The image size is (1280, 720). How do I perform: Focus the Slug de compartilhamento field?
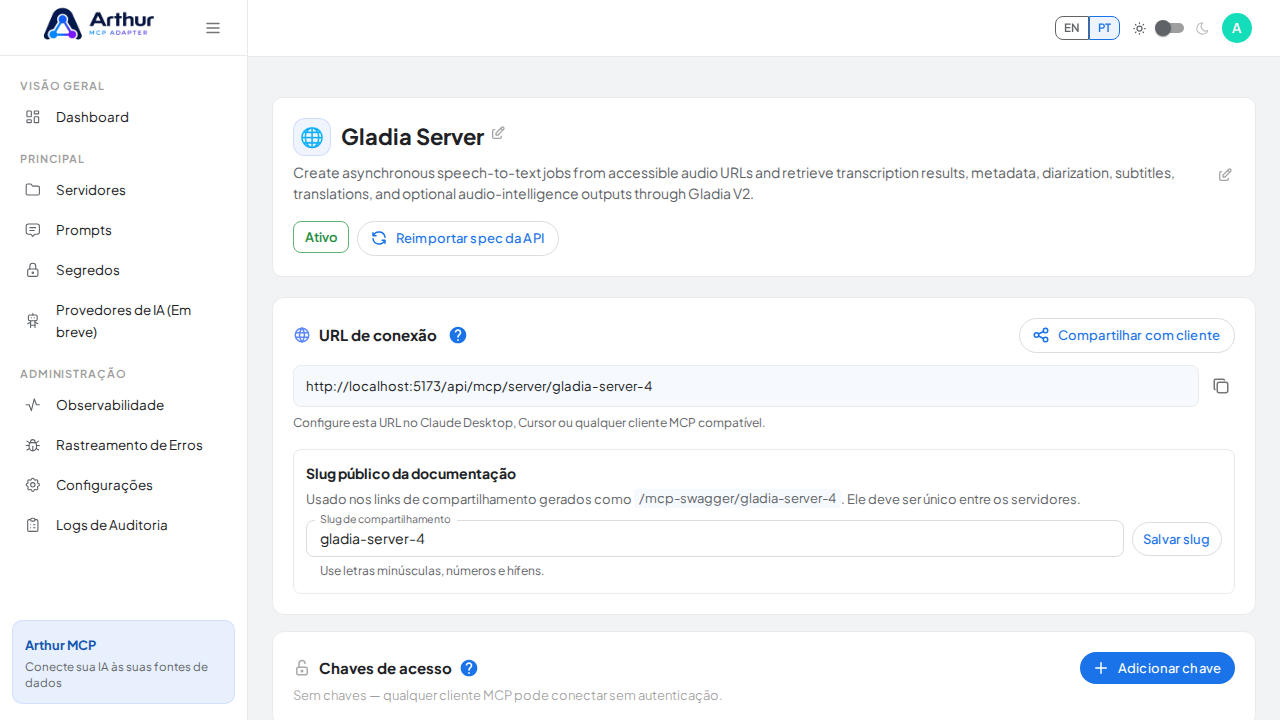tap(715, 539)
